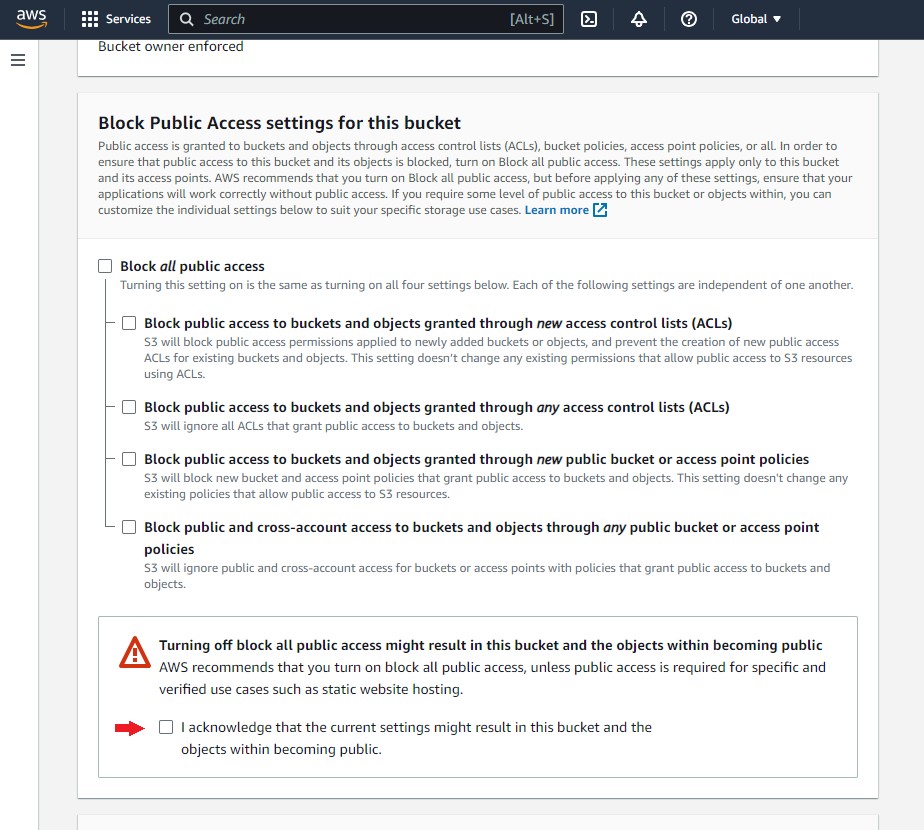Check blocking public access through new ACLs
The height and width of the screenshot is (830, 924).
pos(129,322)
